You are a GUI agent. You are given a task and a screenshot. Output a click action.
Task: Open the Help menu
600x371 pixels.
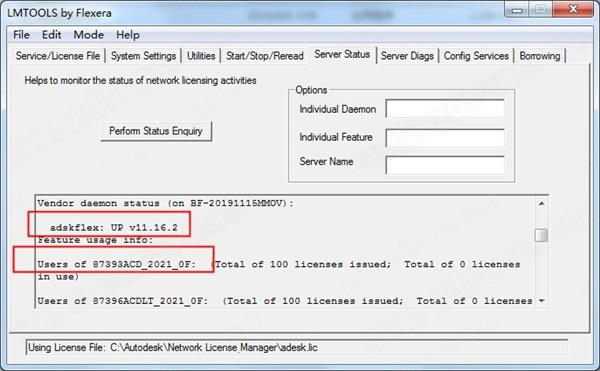click(x=128, y=35)
